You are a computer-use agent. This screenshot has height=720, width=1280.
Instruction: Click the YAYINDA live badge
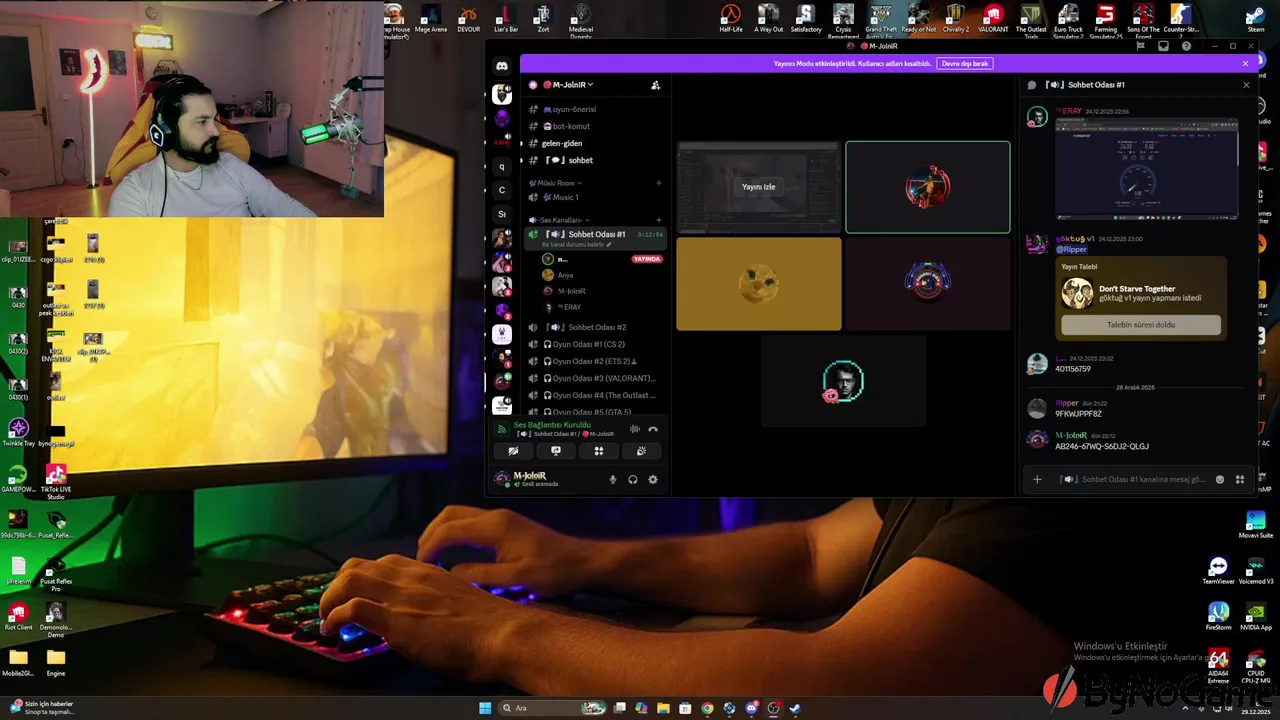coord(647,259)
